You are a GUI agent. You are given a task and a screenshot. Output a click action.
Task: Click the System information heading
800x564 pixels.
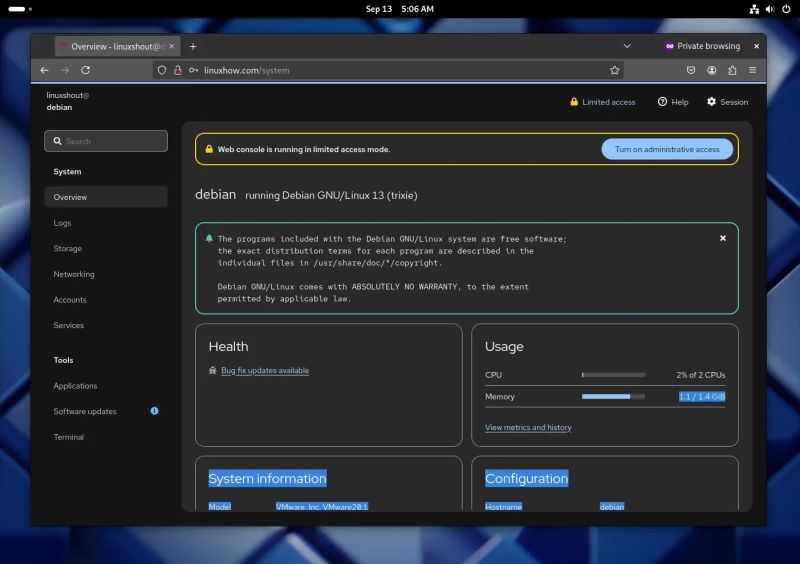(x=267, y=478)
